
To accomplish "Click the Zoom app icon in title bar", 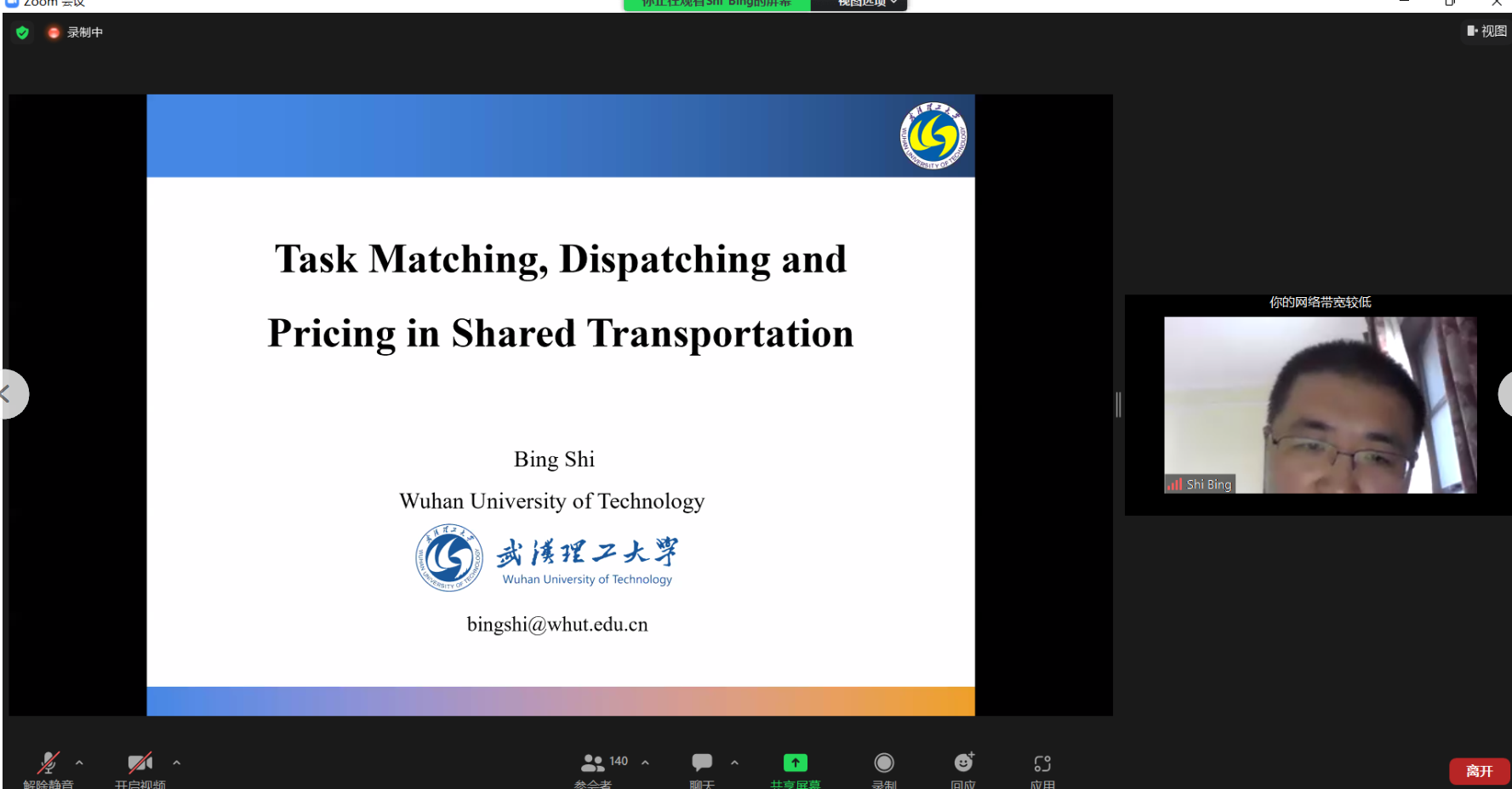I will point(11,3).
